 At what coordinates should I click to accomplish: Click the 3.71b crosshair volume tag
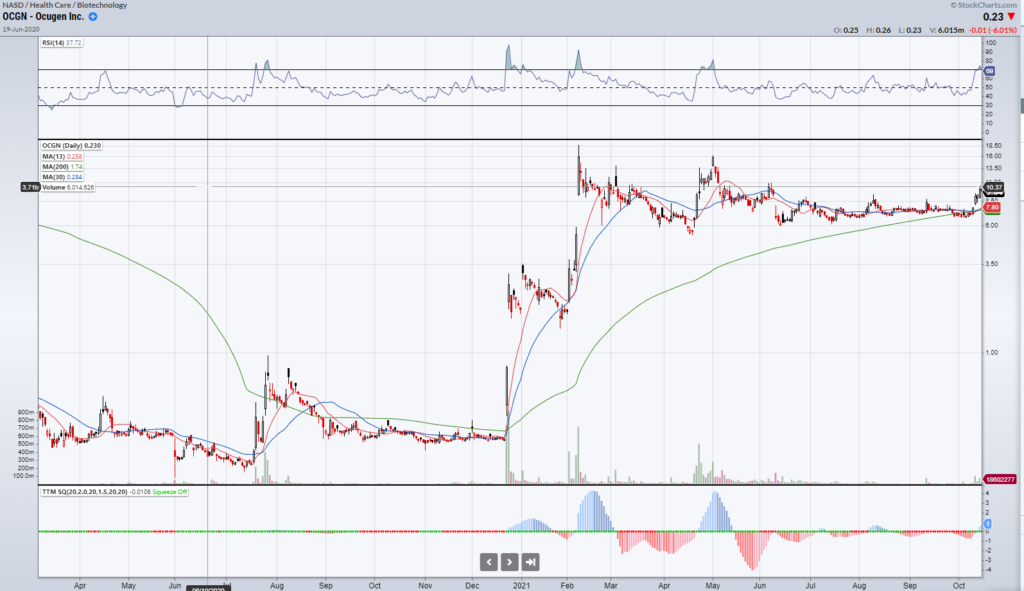pos(30,187)
